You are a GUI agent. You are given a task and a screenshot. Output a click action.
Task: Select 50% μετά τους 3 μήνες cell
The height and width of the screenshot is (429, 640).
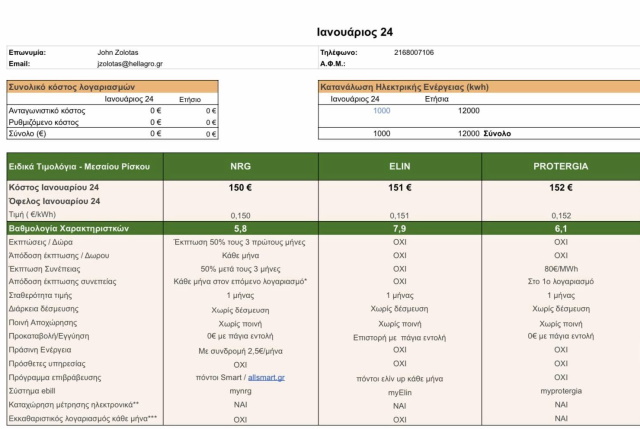pyautogui.click(x=240, y=269)
